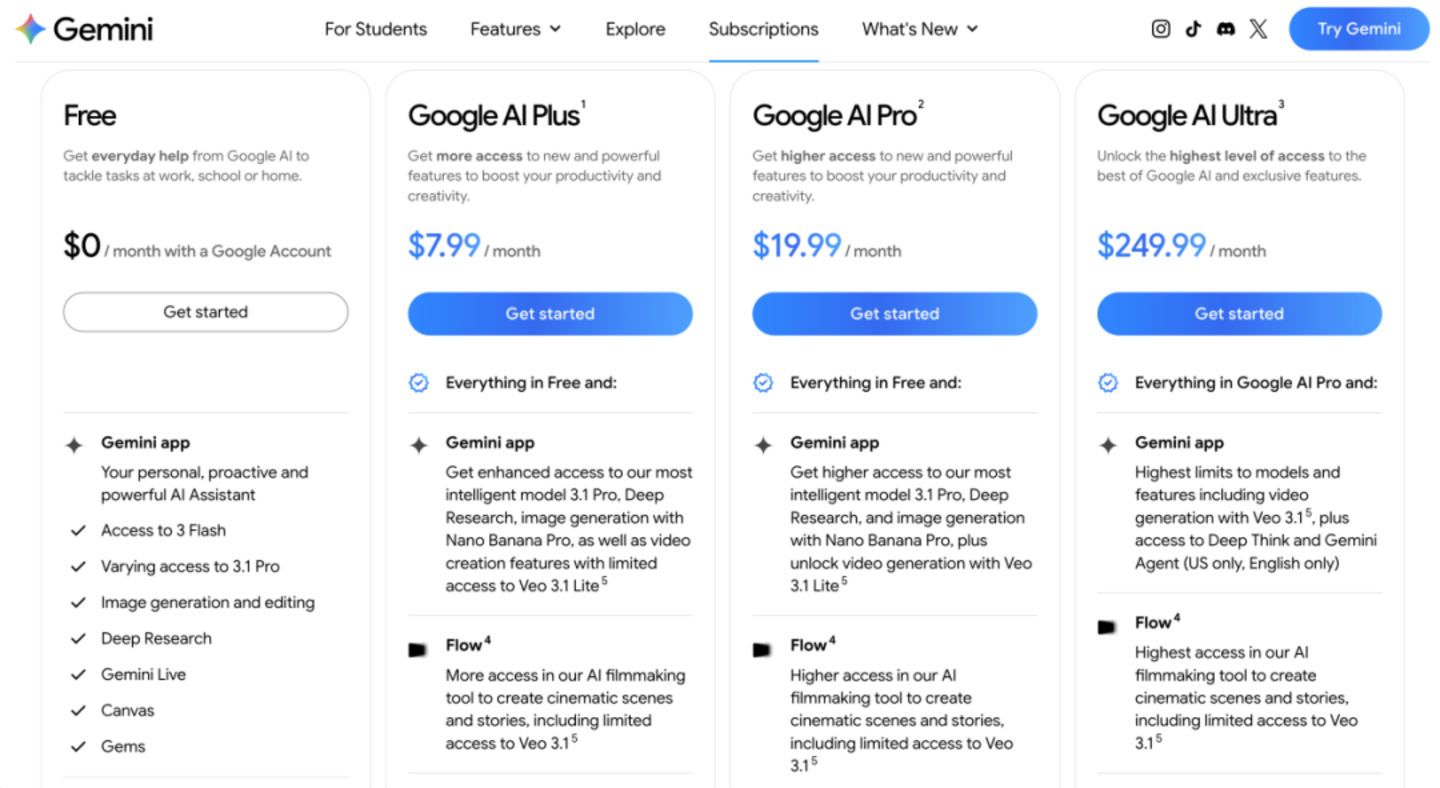Screen dimensions: 1440x788
Task: Click the Try Gemini button
Action: point(1359,29)
